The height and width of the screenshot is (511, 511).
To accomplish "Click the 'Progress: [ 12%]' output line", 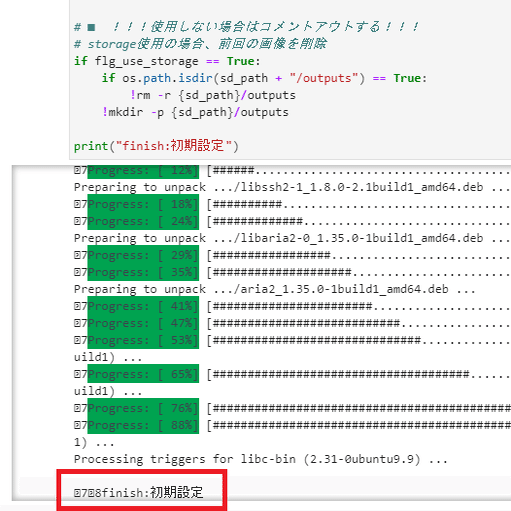I will pyautogui.click(x=292, y=171).
